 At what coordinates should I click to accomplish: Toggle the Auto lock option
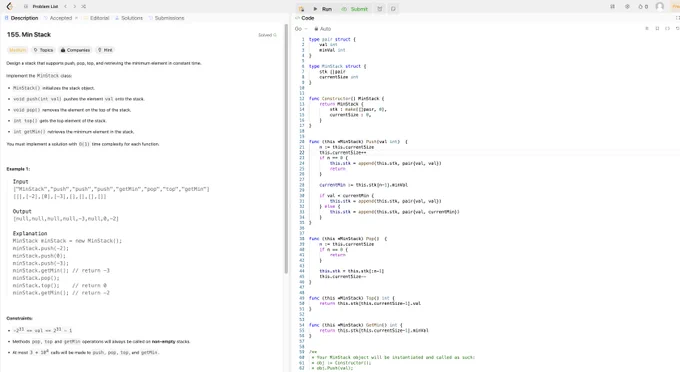(x=322, y=29)
